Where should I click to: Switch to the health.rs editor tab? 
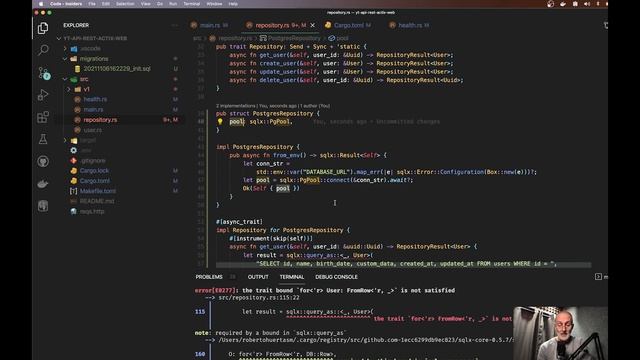pos(409,25)
